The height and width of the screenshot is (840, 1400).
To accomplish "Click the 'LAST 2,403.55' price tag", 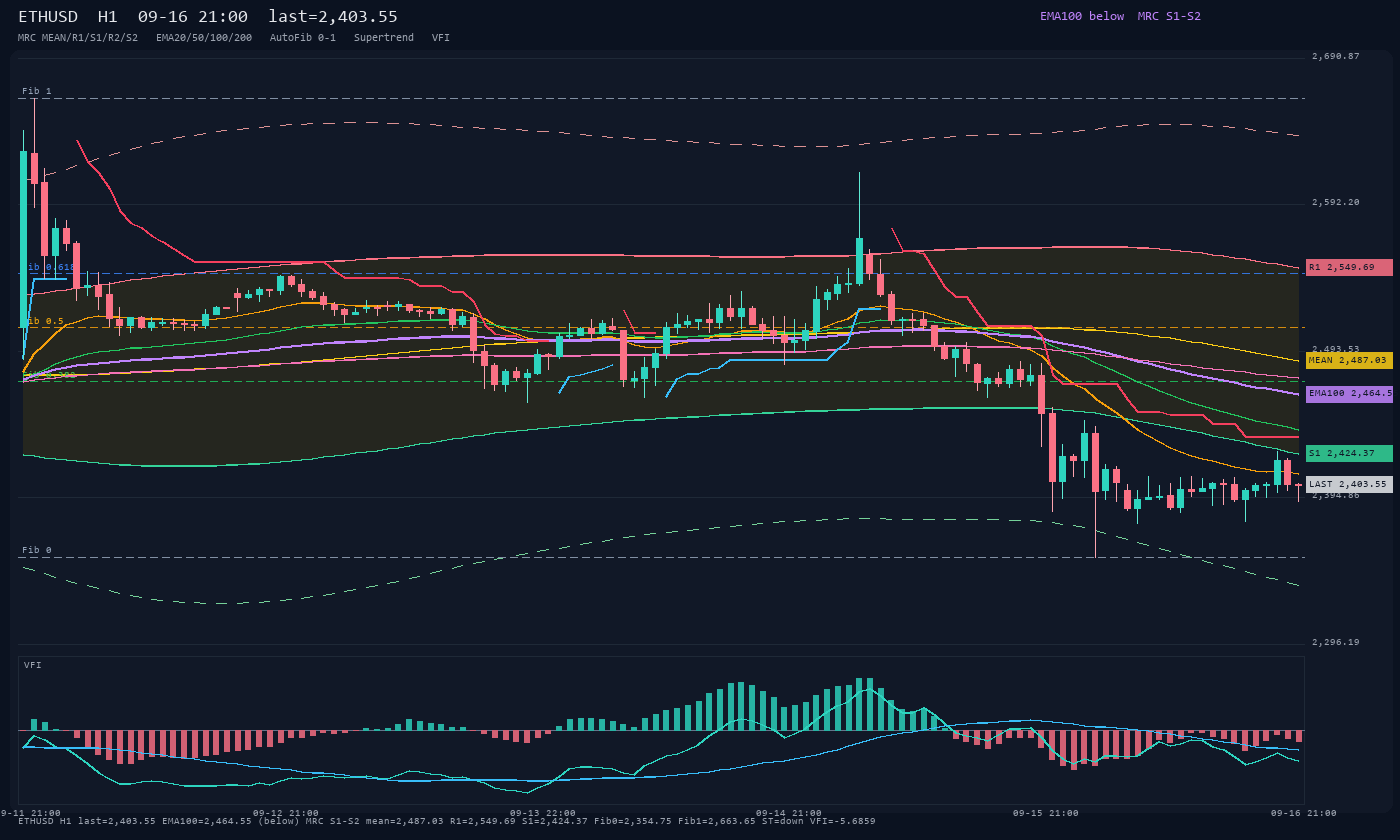I will (1349, 484).
